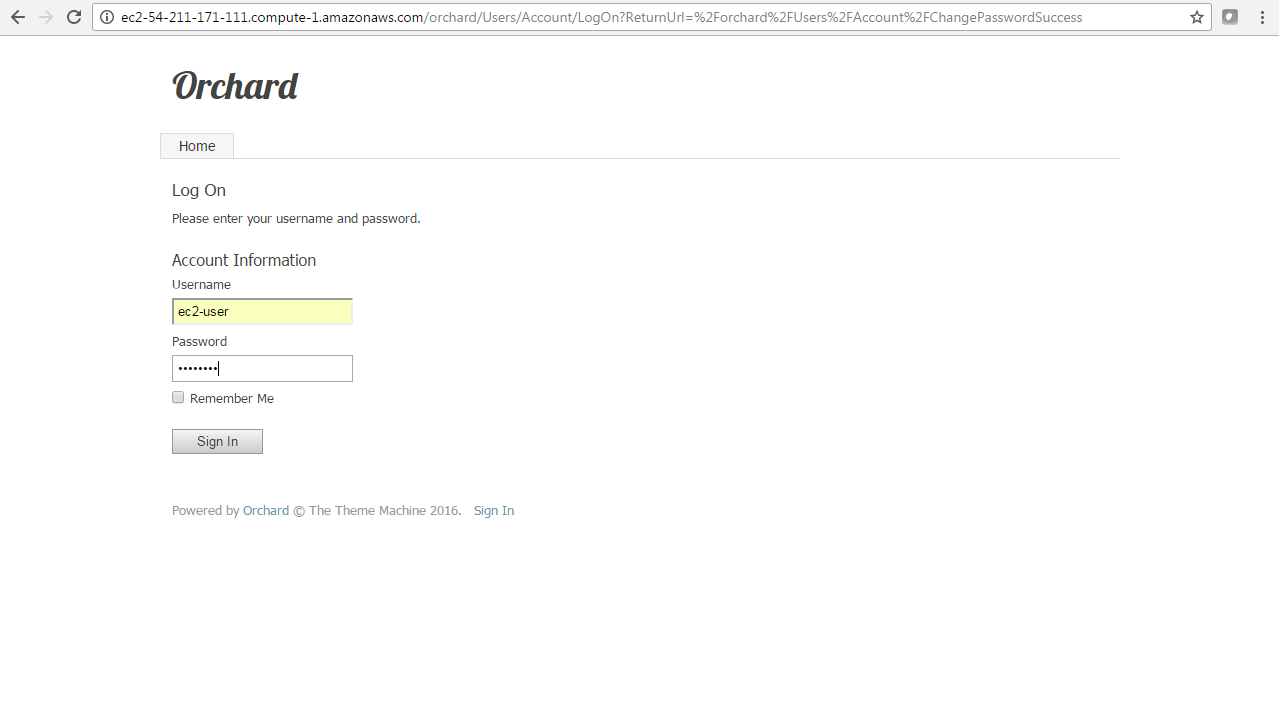This screenshot has height=728, width=1279.
Task: Open site information via the circled-i icon
Action: (106, 17)
